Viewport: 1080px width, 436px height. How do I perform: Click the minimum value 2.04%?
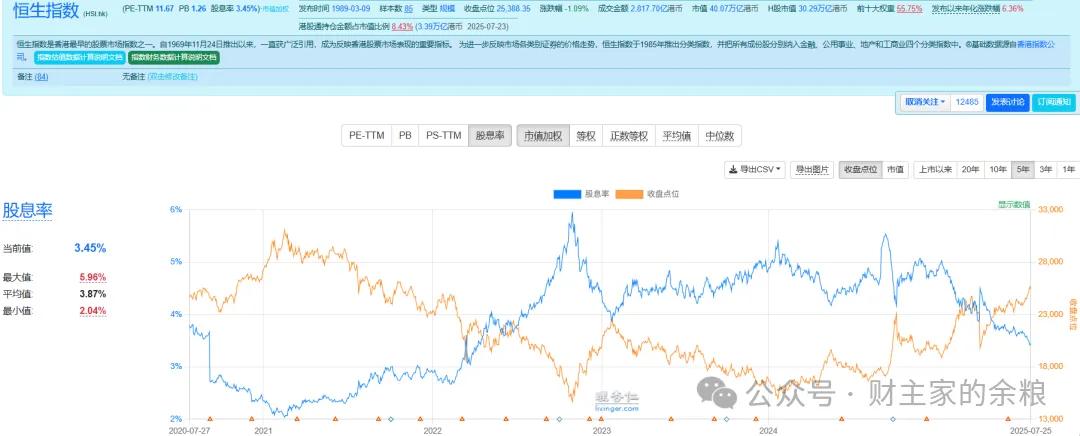(92, 311)
